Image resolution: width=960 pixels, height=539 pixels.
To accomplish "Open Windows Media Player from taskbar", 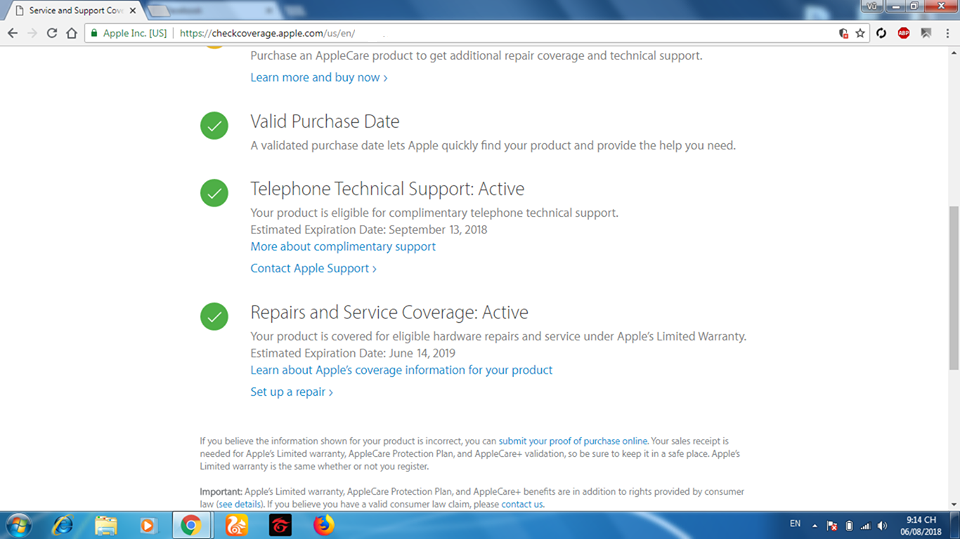I will [x=148, y=526].
